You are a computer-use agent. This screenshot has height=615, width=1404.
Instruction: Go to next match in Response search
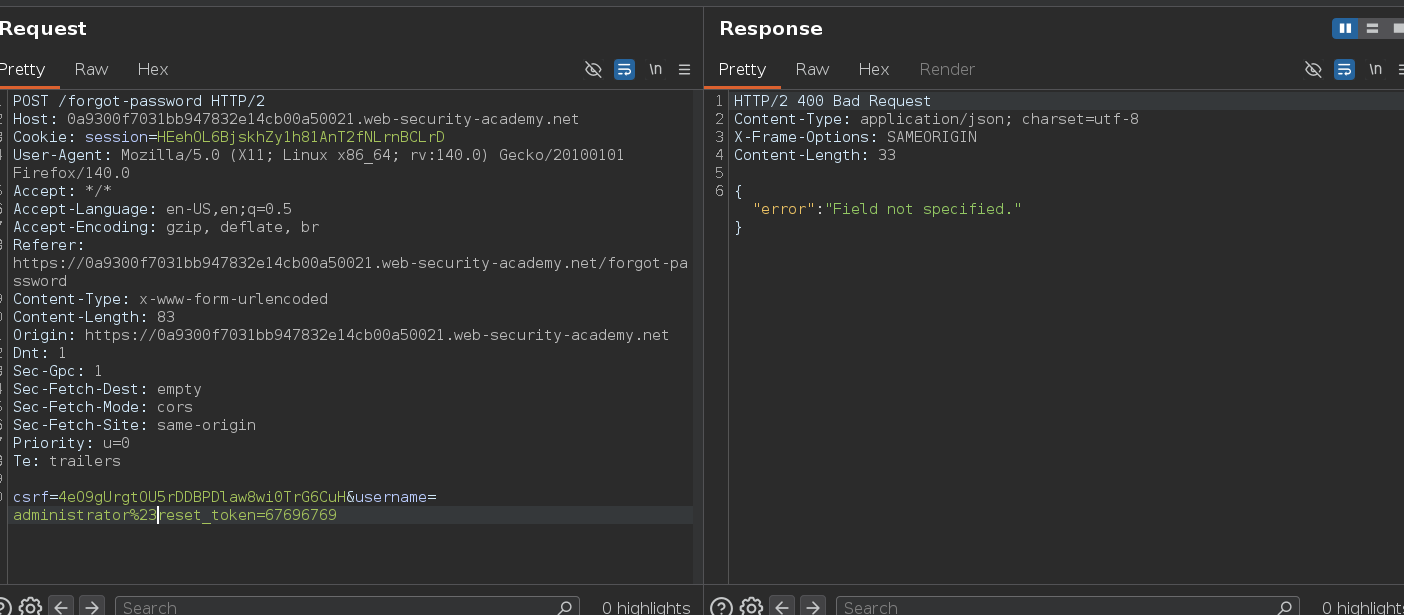tap(812, 606)
